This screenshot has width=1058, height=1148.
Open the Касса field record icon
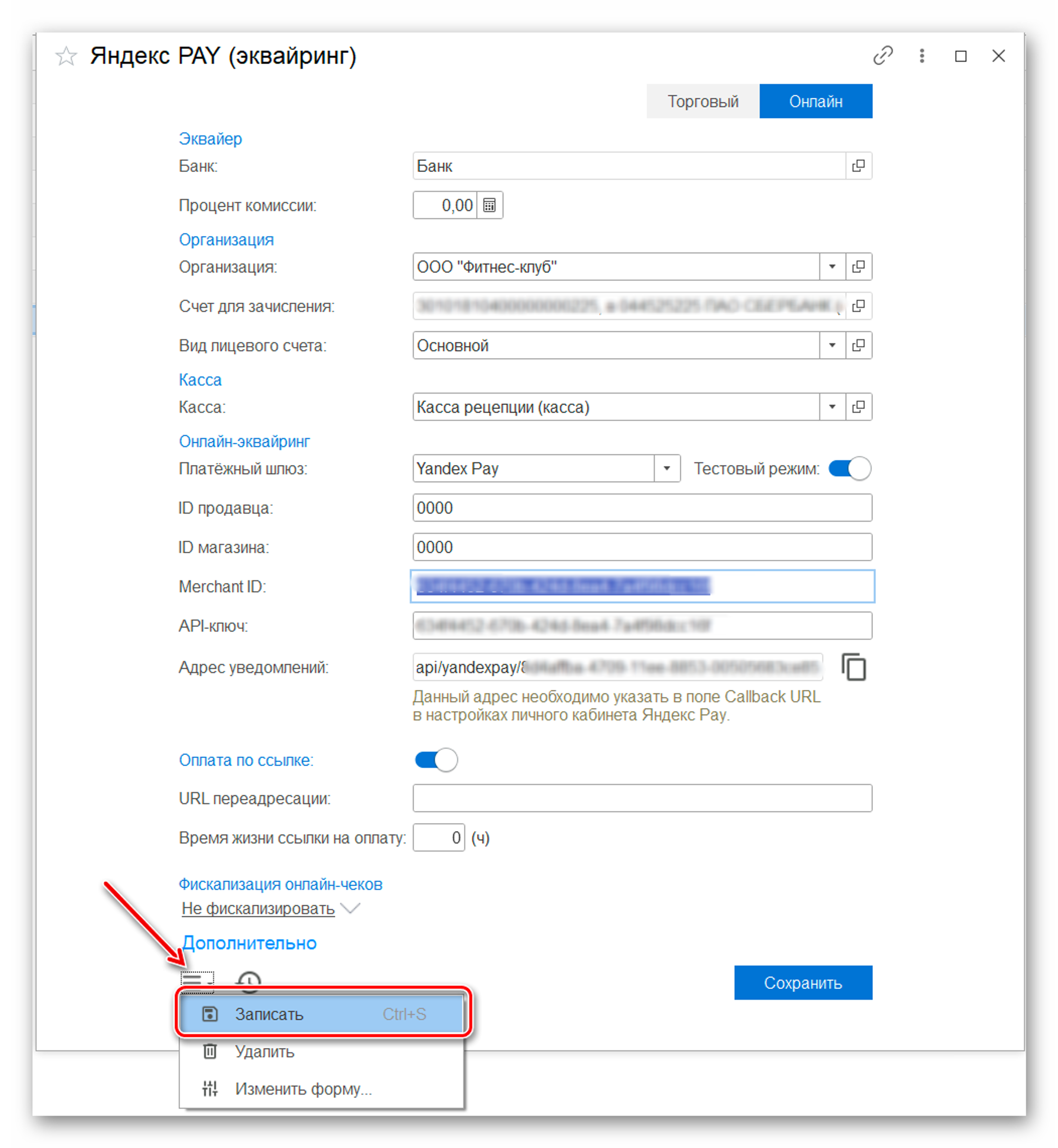pyautogui.click(x=858, y=407)
